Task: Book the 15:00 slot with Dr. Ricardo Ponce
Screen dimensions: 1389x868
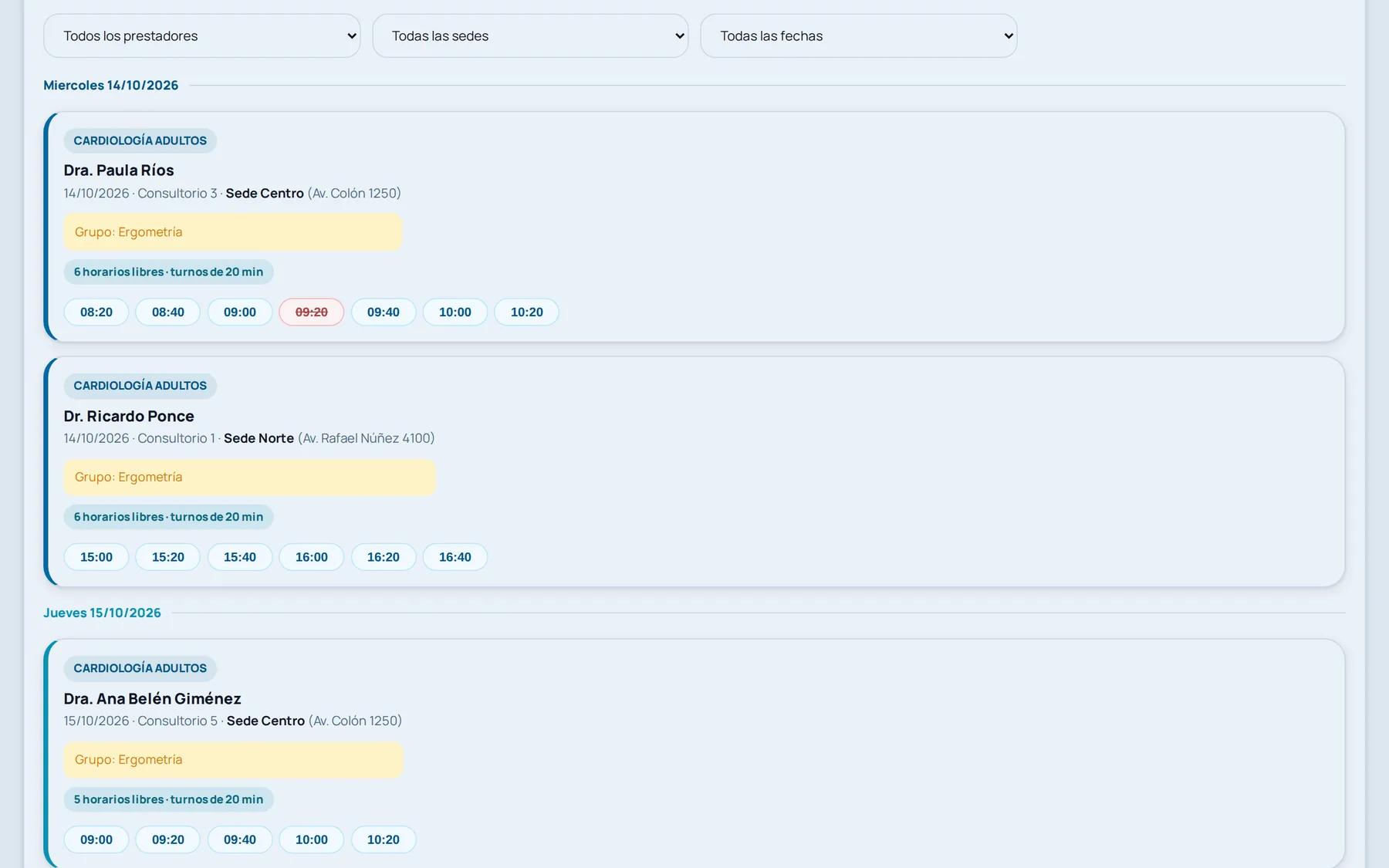Action: point(96,557)
